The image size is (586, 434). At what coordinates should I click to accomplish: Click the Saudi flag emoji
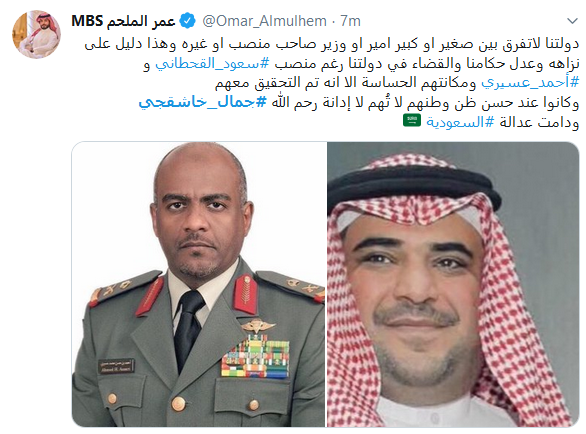412,120
